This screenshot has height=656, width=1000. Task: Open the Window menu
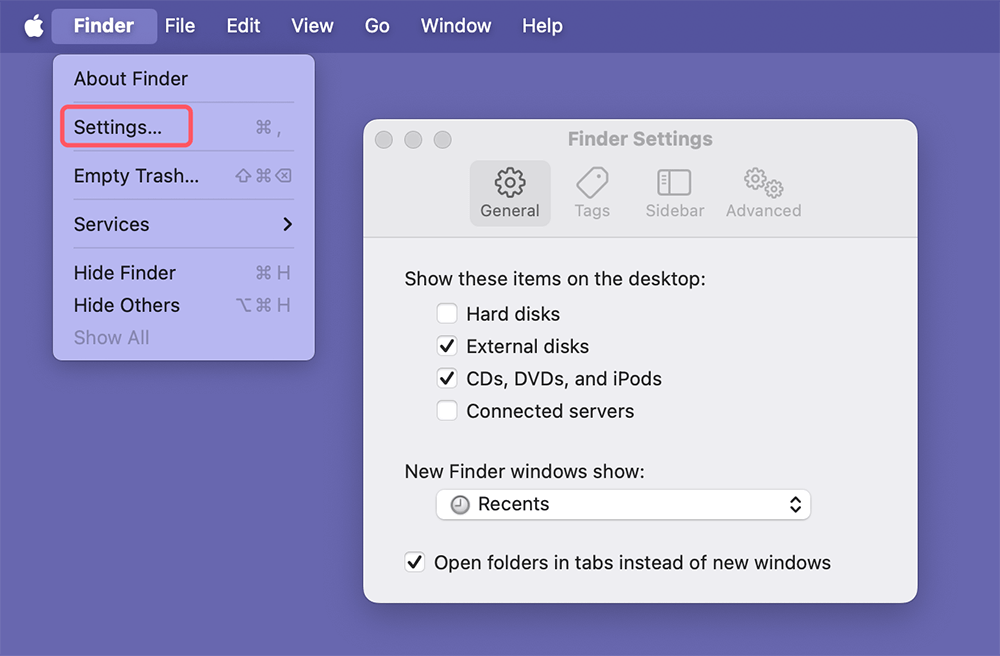[x=455, y=25]
